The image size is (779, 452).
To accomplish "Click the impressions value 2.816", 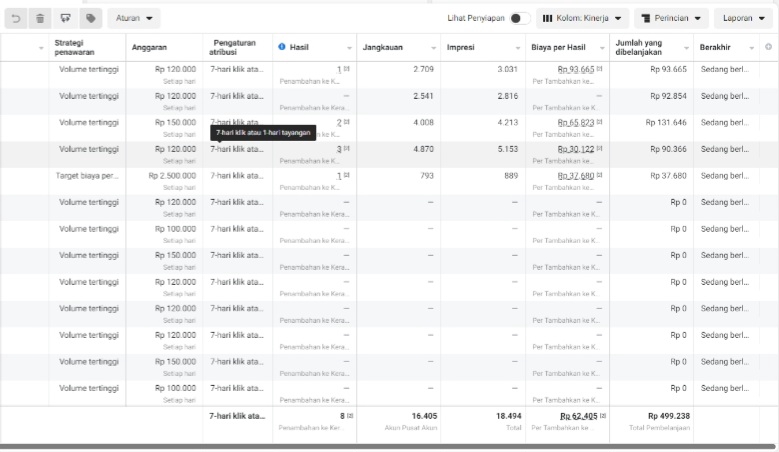I will tap(508, 96).
